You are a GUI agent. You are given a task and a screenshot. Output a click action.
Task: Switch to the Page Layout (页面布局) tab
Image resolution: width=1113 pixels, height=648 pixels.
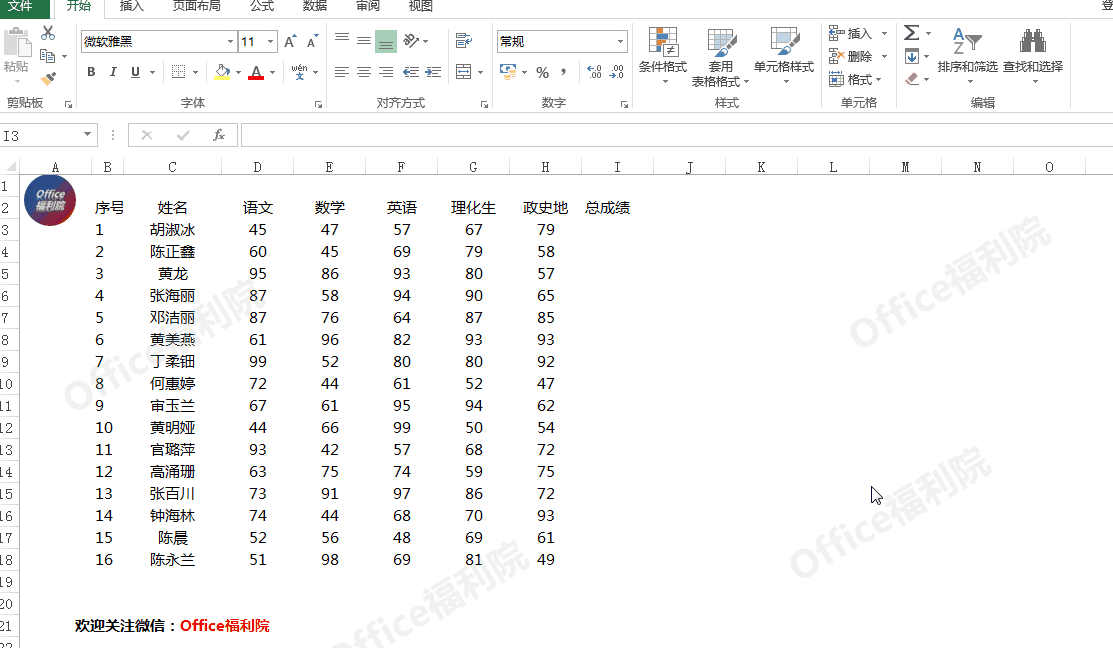point(197,6)
